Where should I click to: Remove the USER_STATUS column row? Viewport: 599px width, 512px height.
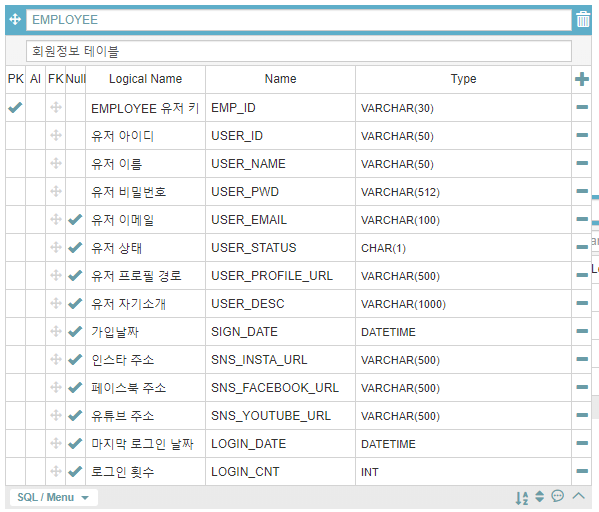582,247
